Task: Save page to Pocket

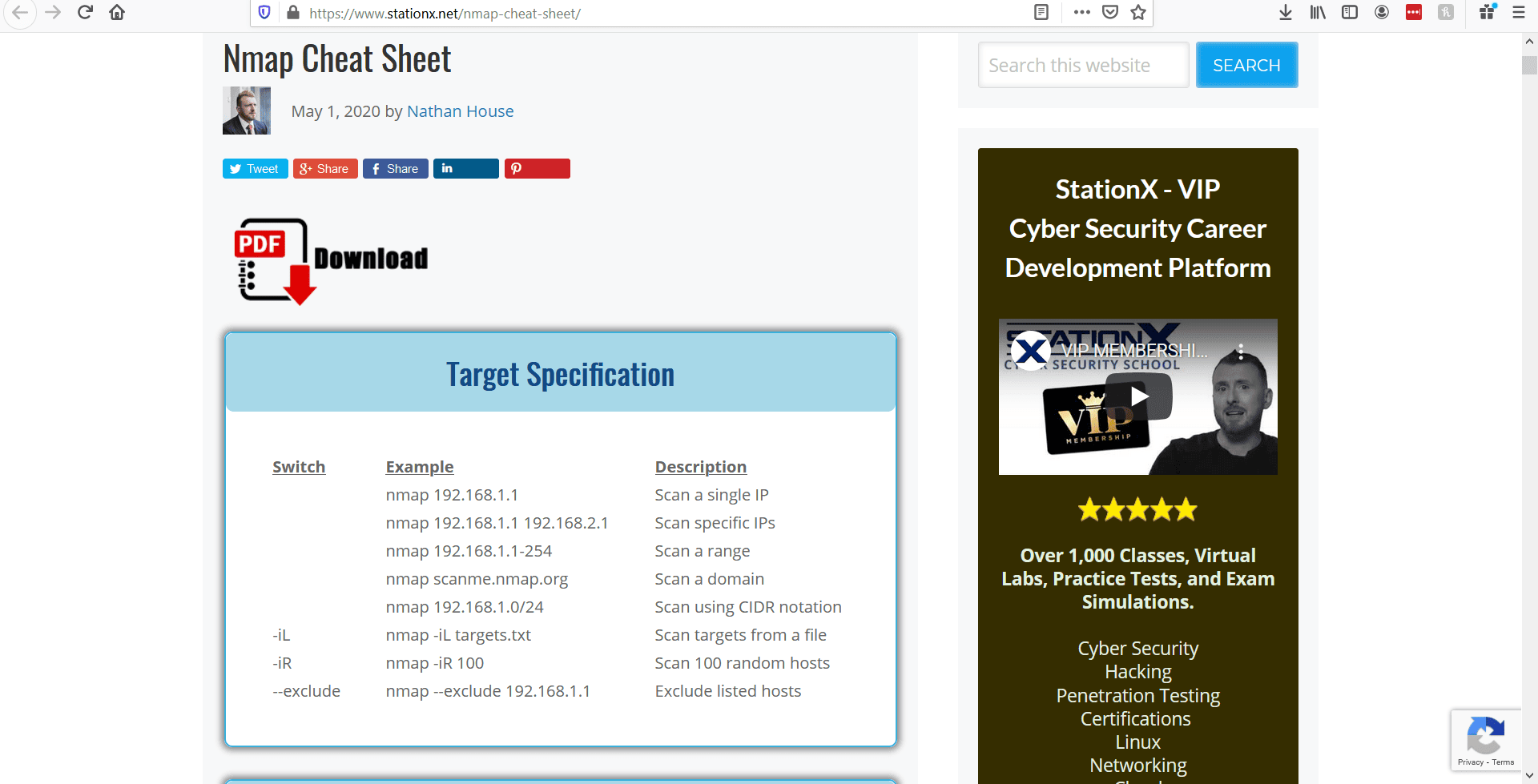Action: pos(1110,13)
